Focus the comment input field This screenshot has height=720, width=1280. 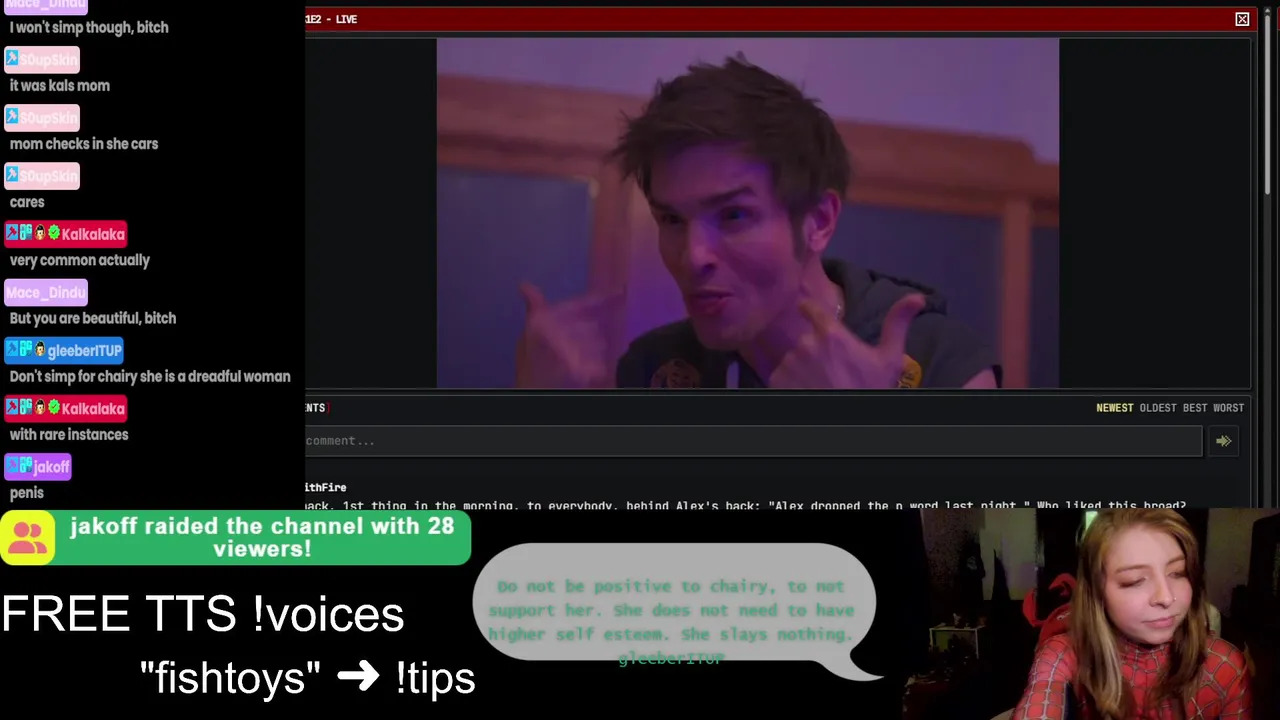click(753, 441)
